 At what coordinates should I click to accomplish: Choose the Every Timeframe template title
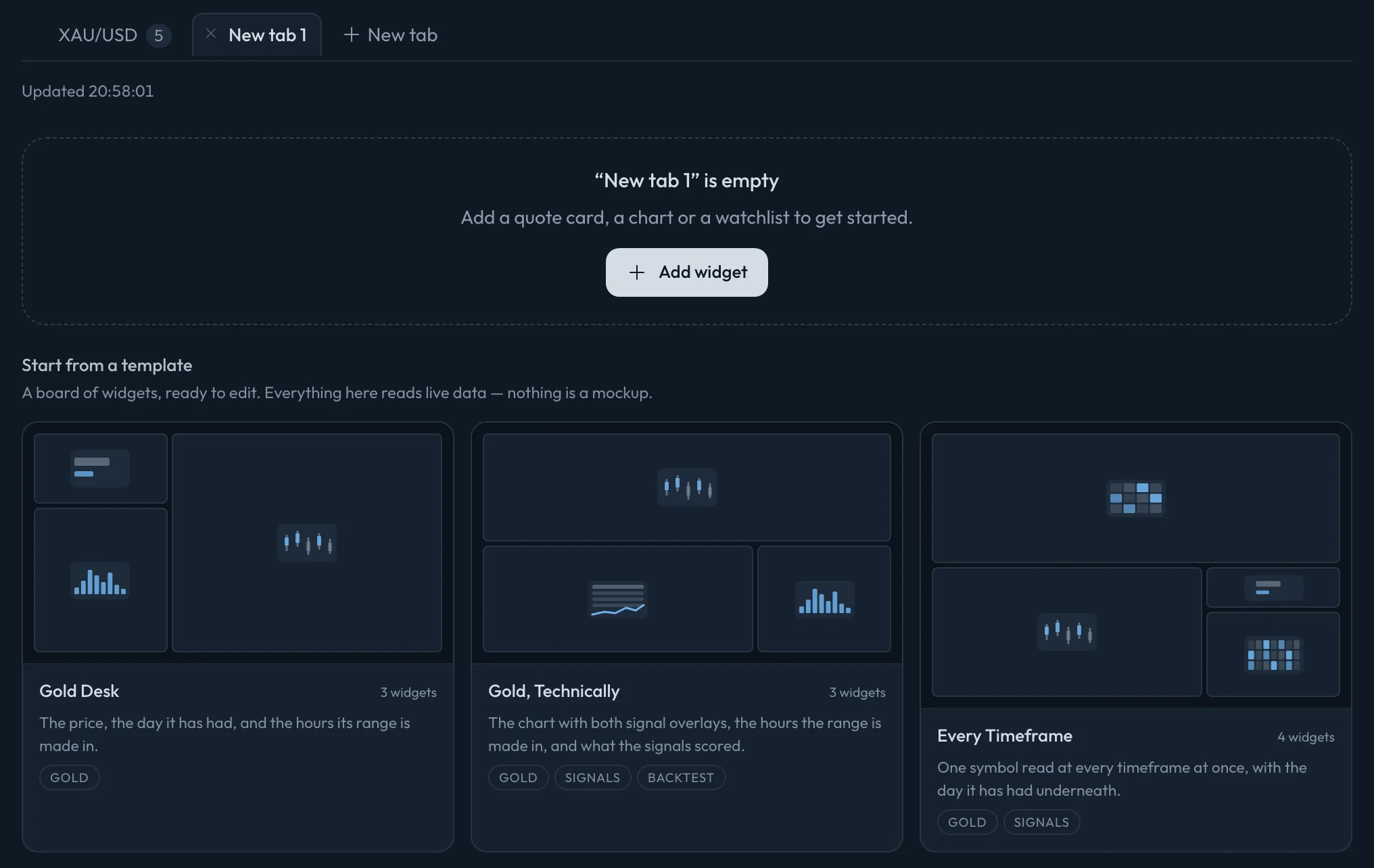tap(1005, 736)
